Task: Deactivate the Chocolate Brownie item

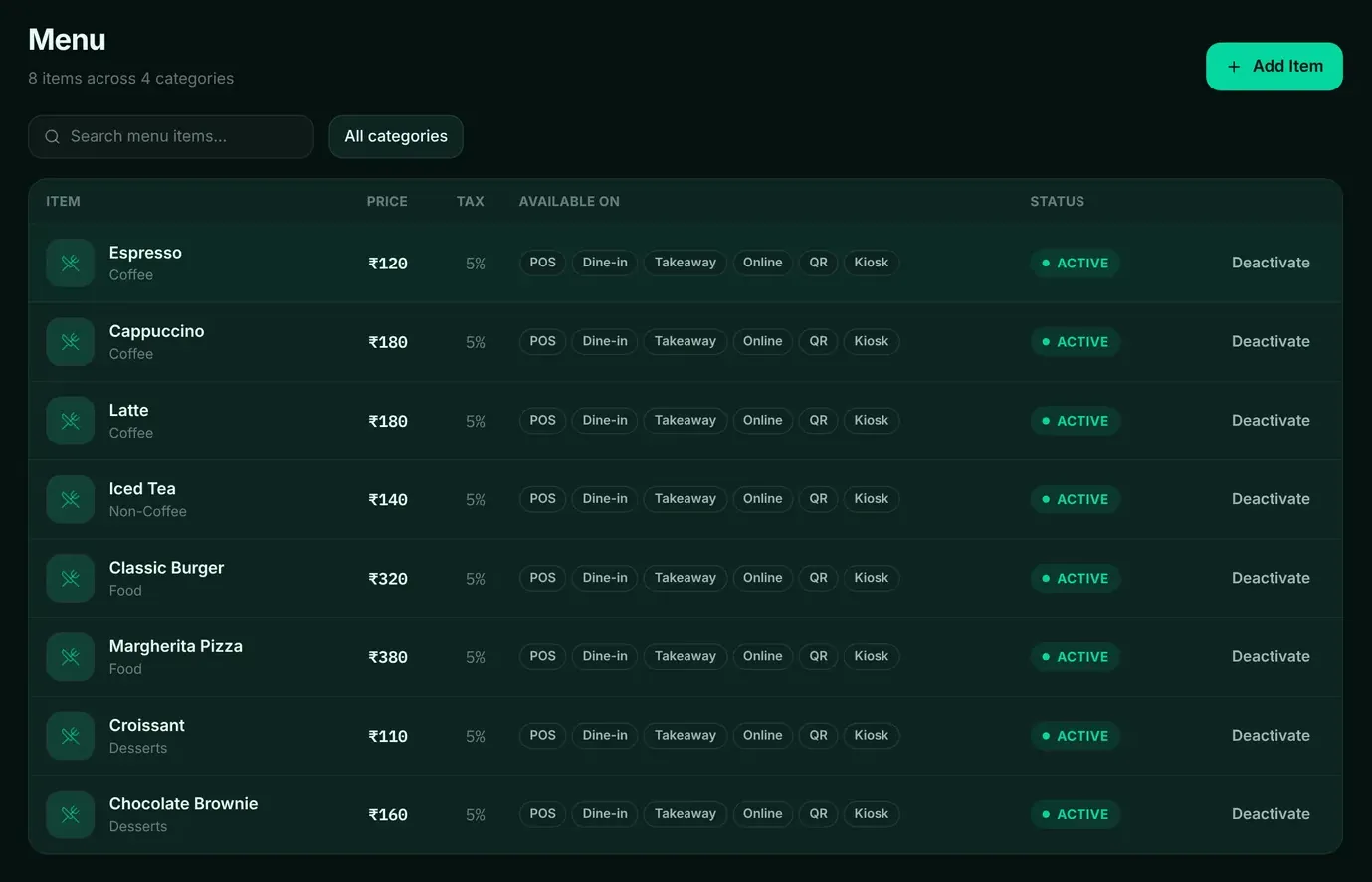Action: 1271,813
